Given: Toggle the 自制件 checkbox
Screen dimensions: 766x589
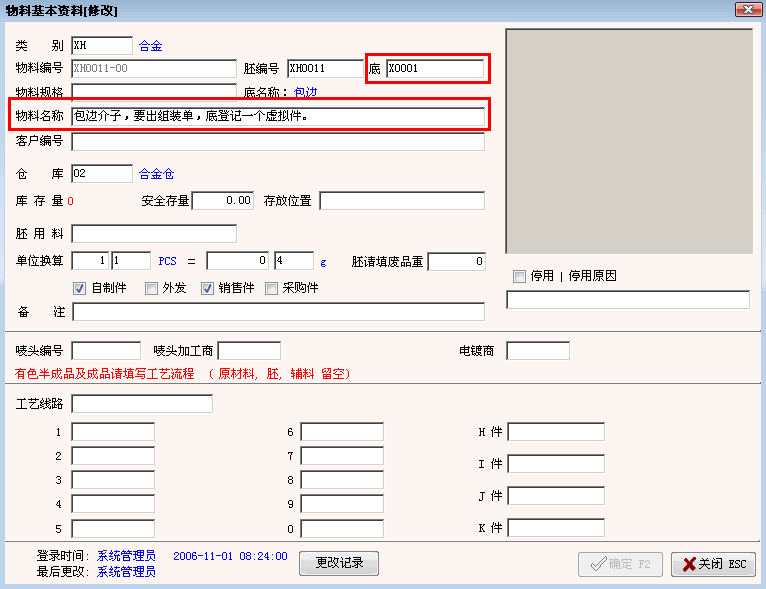Looking at the screenshot, I should coord(80,288).
